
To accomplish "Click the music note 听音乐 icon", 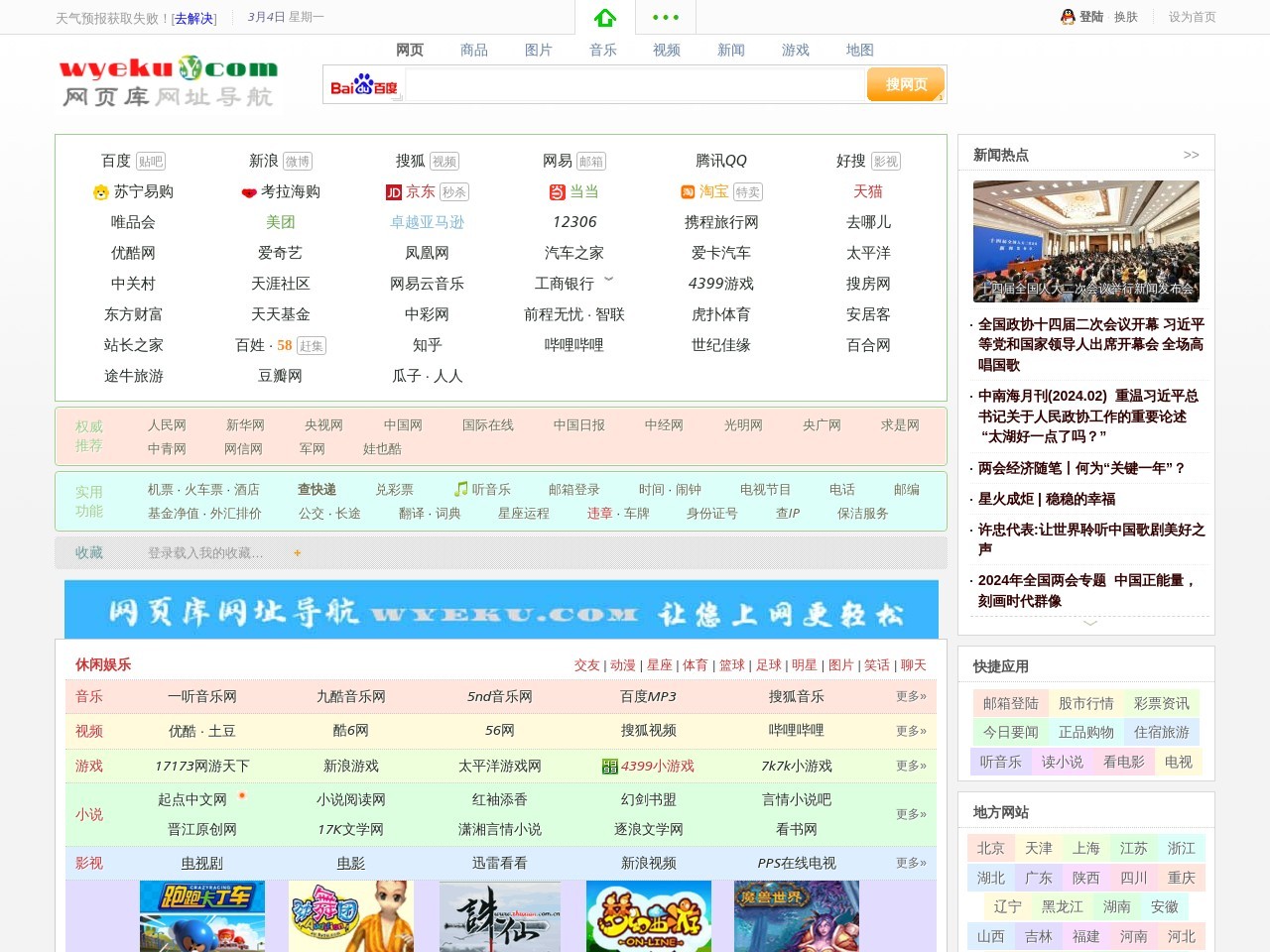I will (x=460, y=489).
